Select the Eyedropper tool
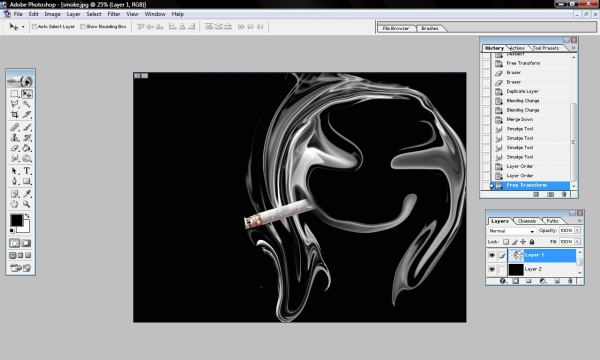Image resolution: width=600 pixels, height=360 pixels. [x=27, y=194]
